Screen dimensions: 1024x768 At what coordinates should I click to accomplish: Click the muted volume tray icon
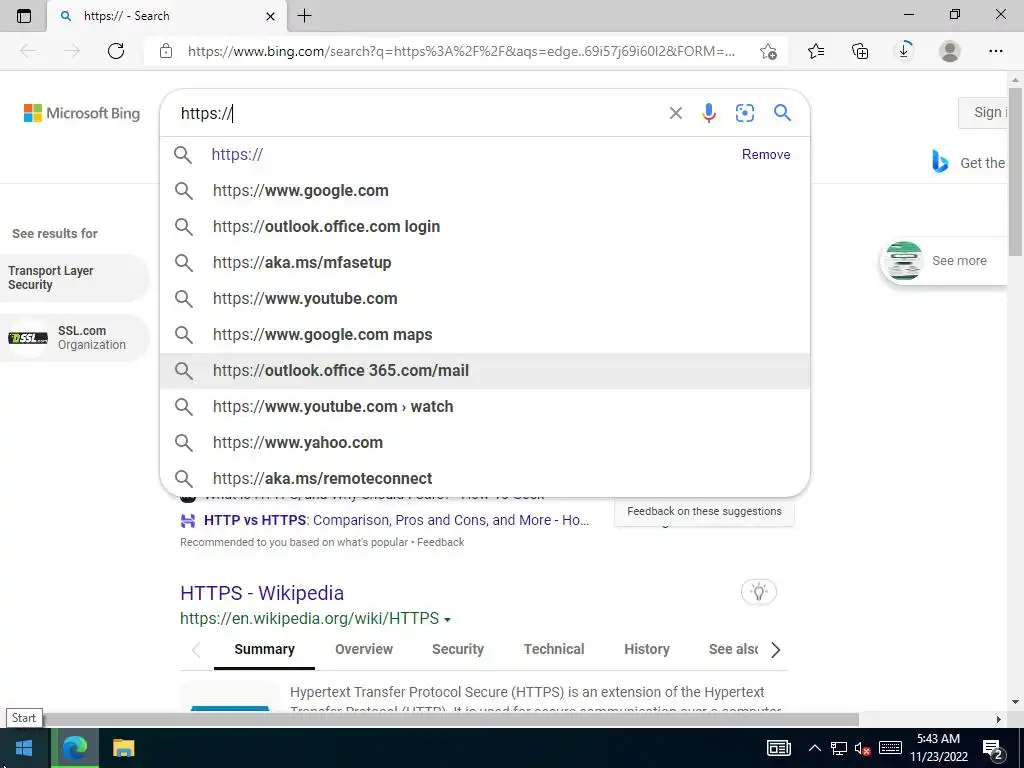863,748
